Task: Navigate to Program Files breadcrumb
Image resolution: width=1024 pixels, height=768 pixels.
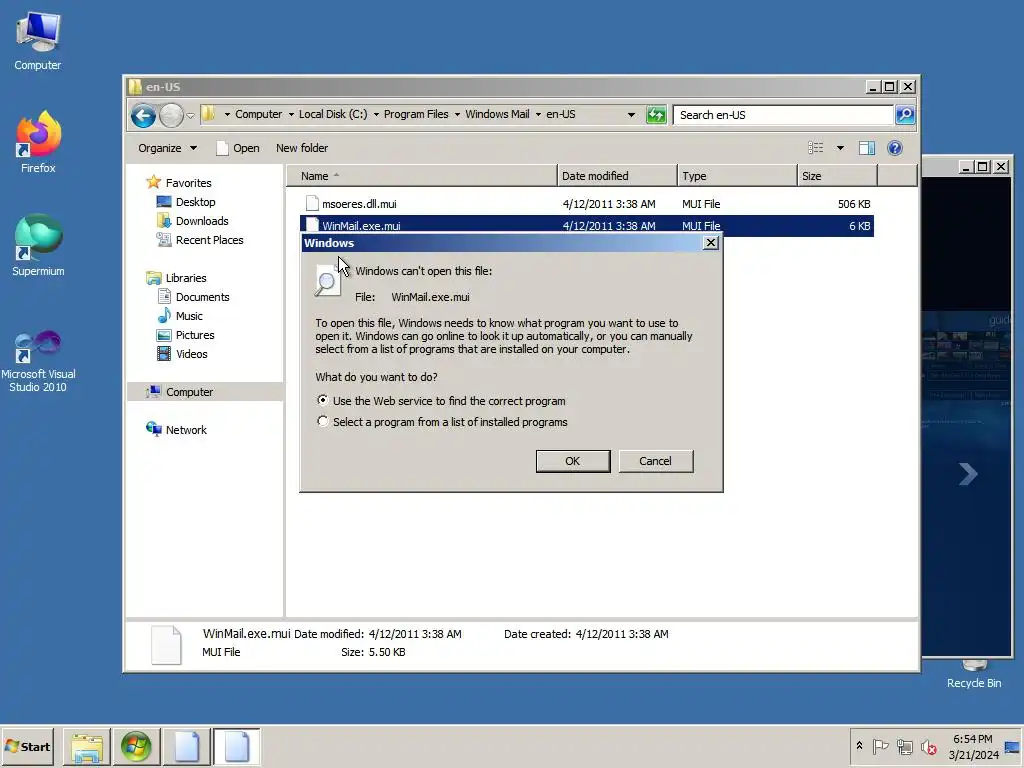Action: pos(416,114)
